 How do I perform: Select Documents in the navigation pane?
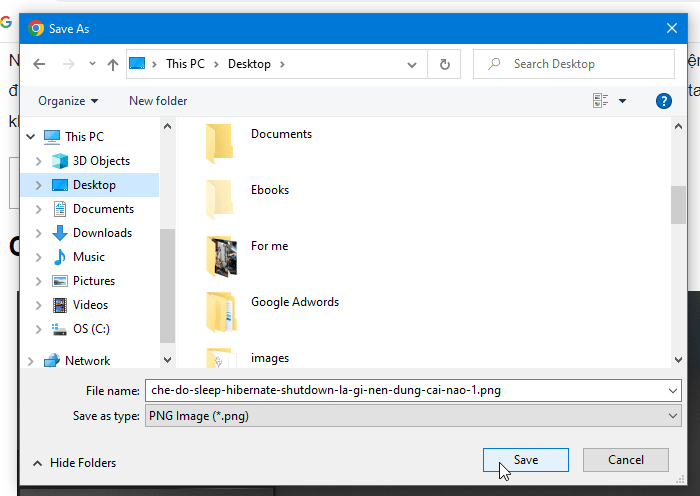click(103, 209)
